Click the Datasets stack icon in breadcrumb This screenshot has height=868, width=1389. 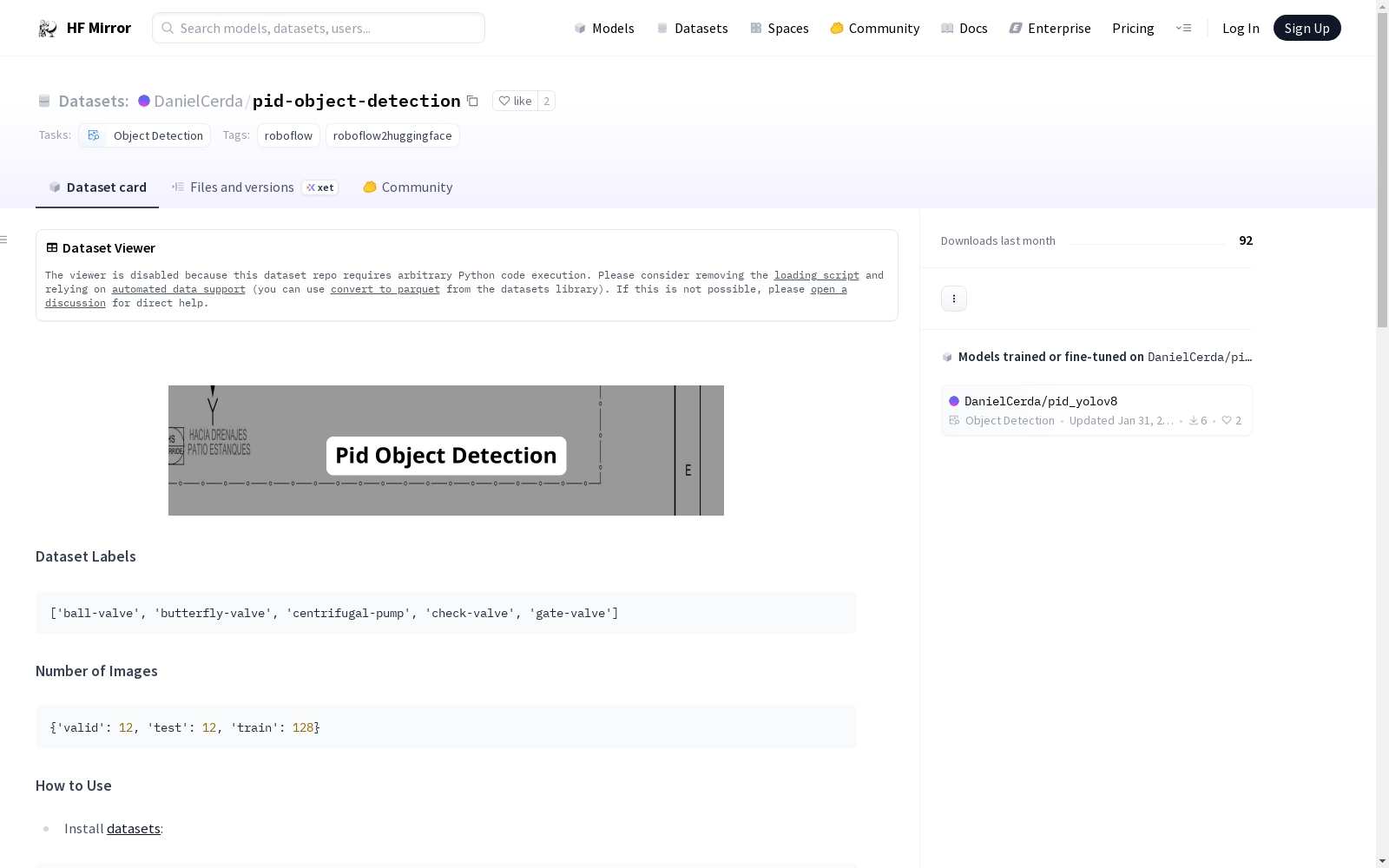44,101
